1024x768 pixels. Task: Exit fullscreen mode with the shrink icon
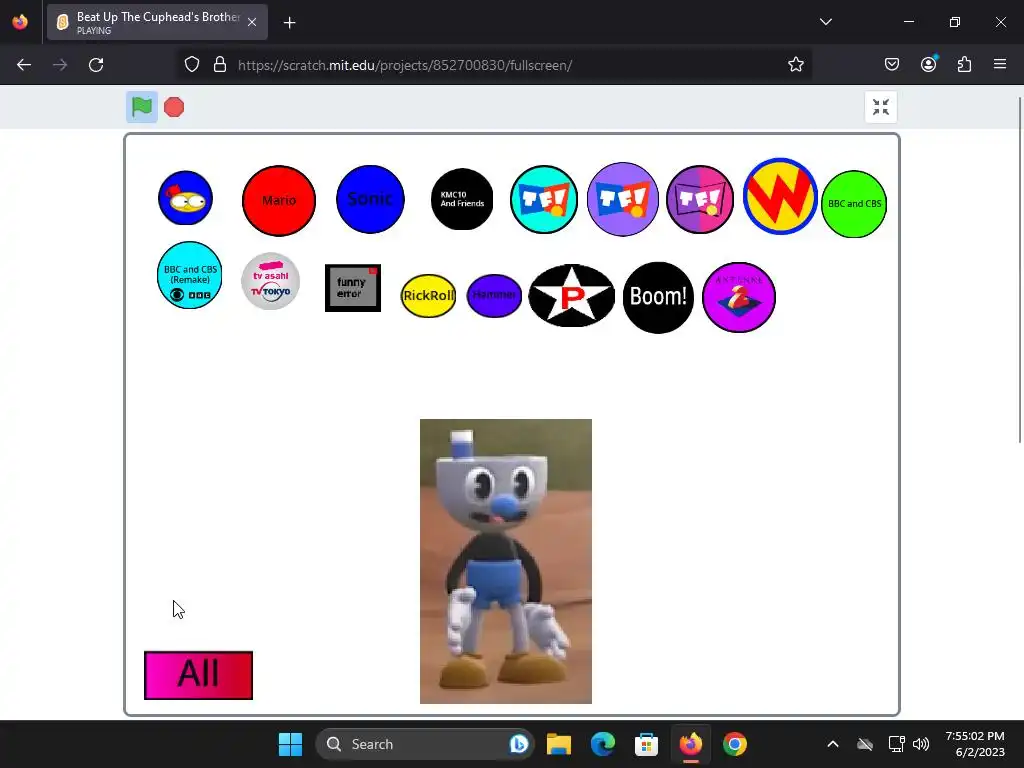point(880,107)
